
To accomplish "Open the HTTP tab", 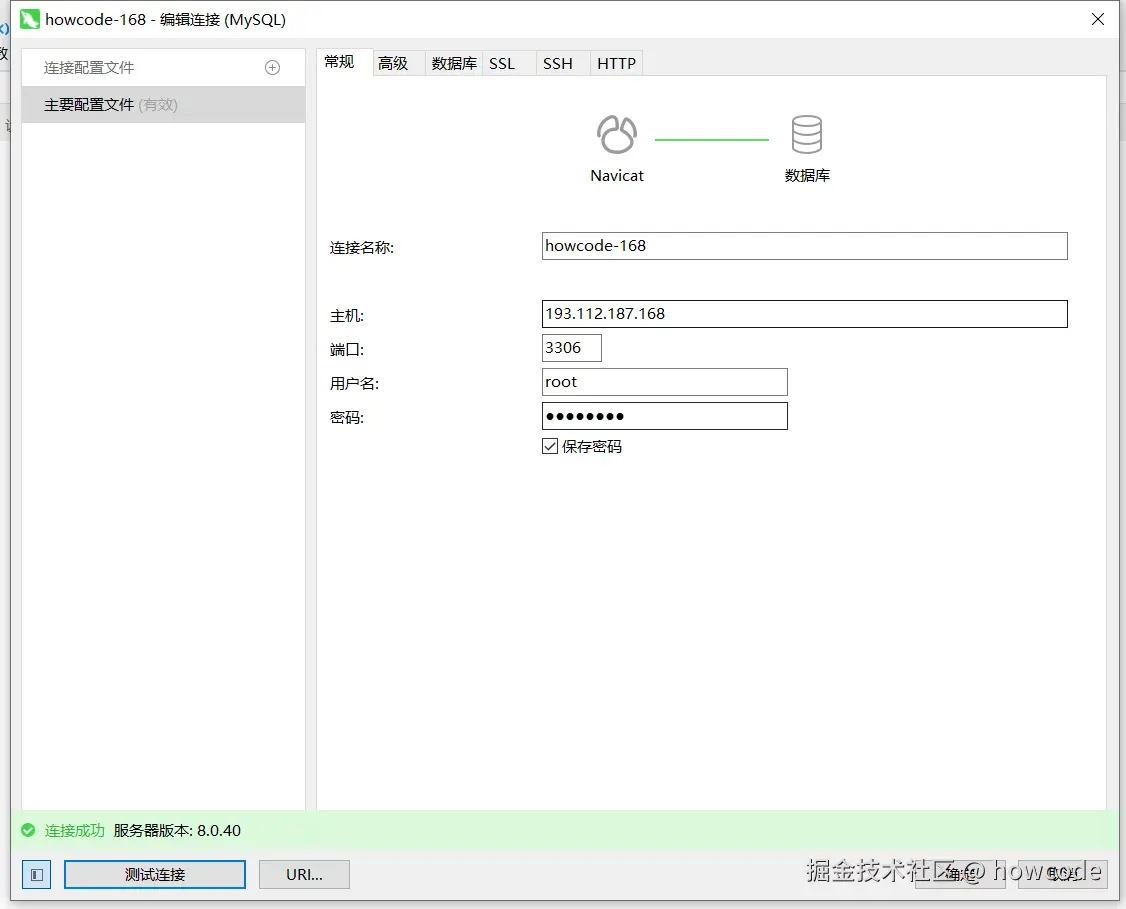I will tap(616, 64).
